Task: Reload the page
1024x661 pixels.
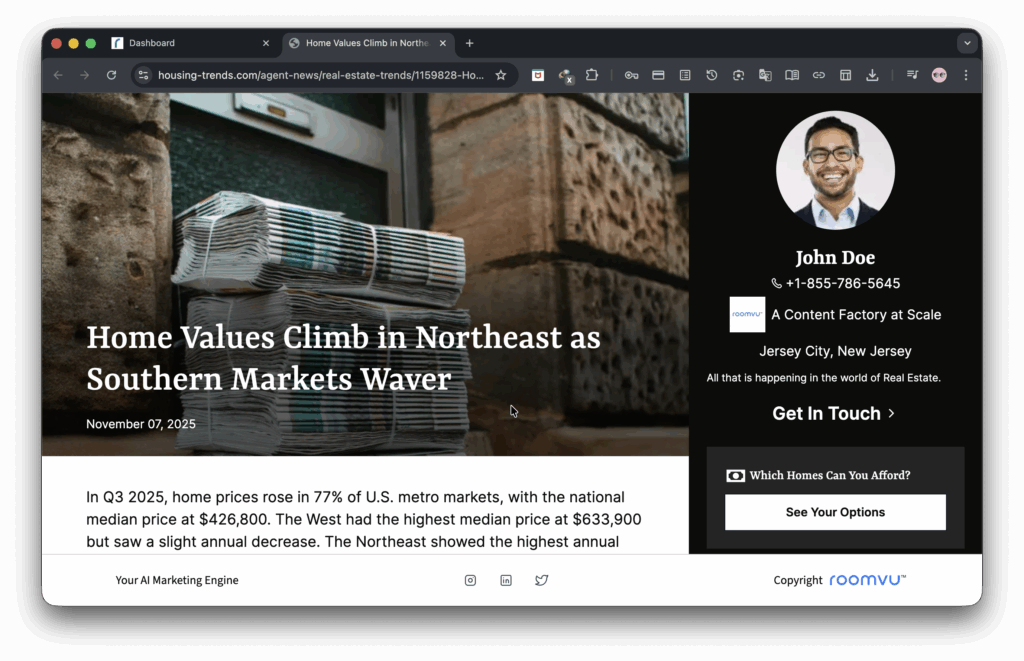Action: pyautogui.click(x=111, y=75)
